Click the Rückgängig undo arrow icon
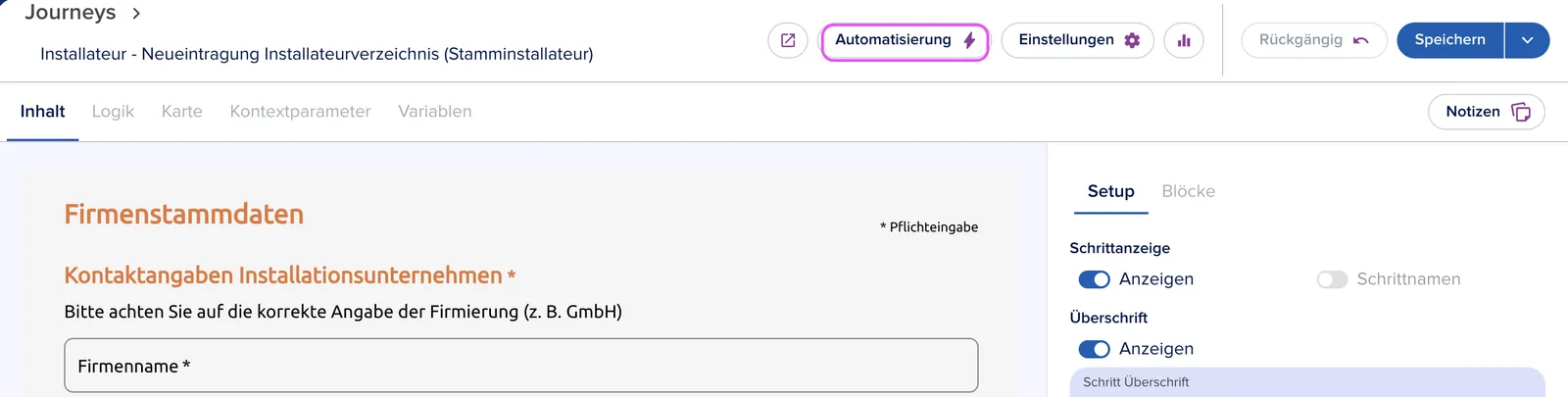Viewport: 1568px width, 397px height. 1360,40
